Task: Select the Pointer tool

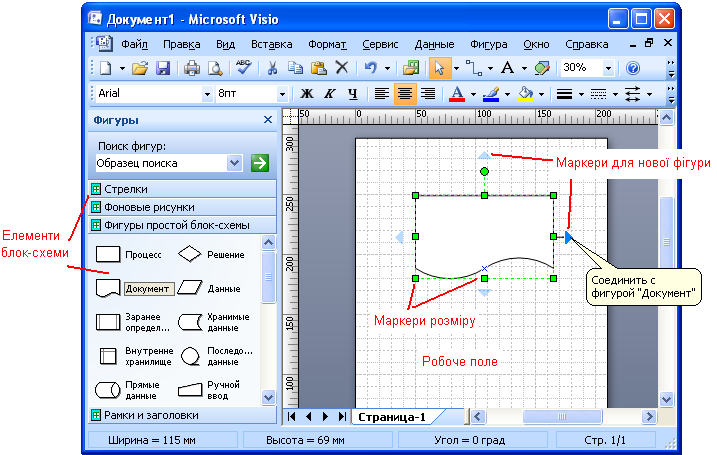Action: click(439, 68)
